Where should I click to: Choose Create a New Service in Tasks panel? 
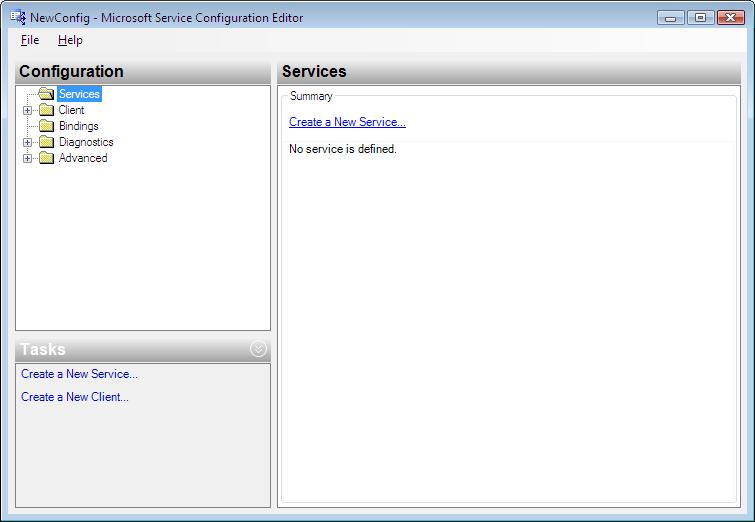point(79,374)
